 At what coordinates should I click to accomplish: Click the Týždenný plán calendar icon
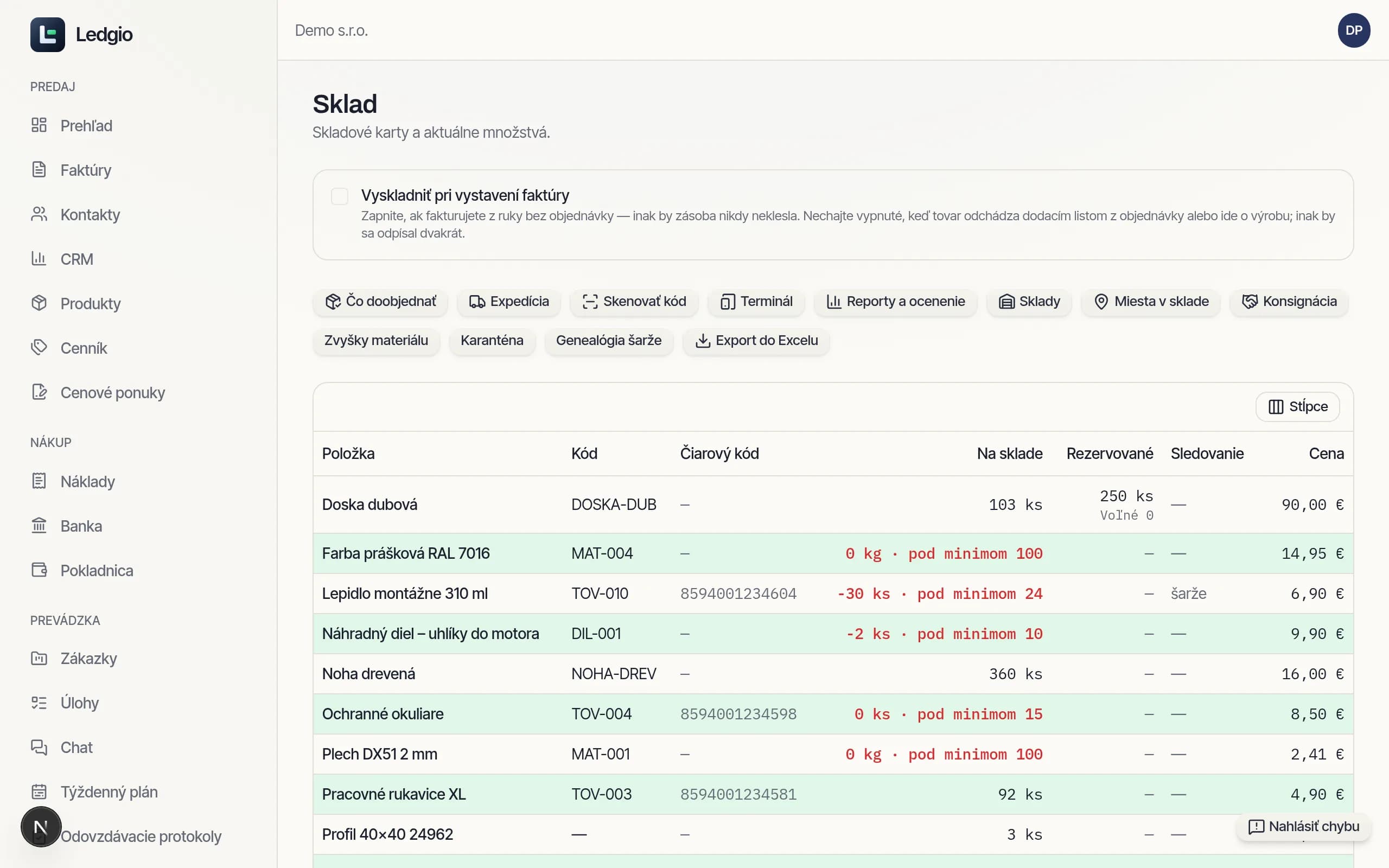click(39, 792)
